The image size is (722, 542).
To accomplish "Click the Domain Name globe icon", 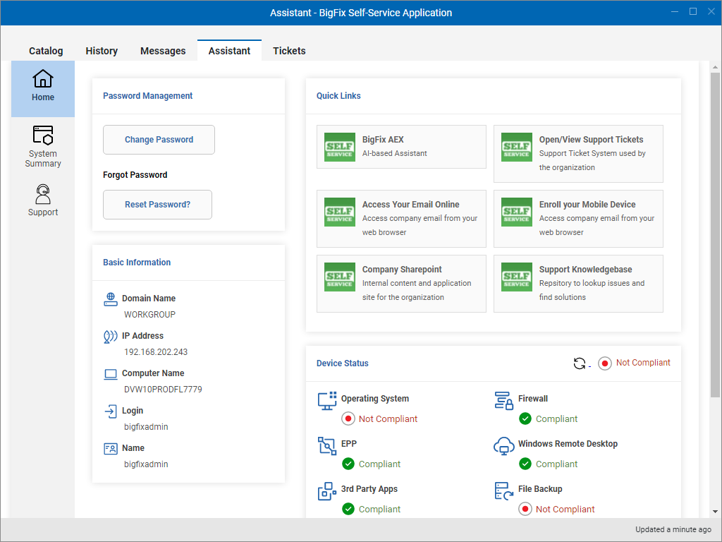I will 111,299.
